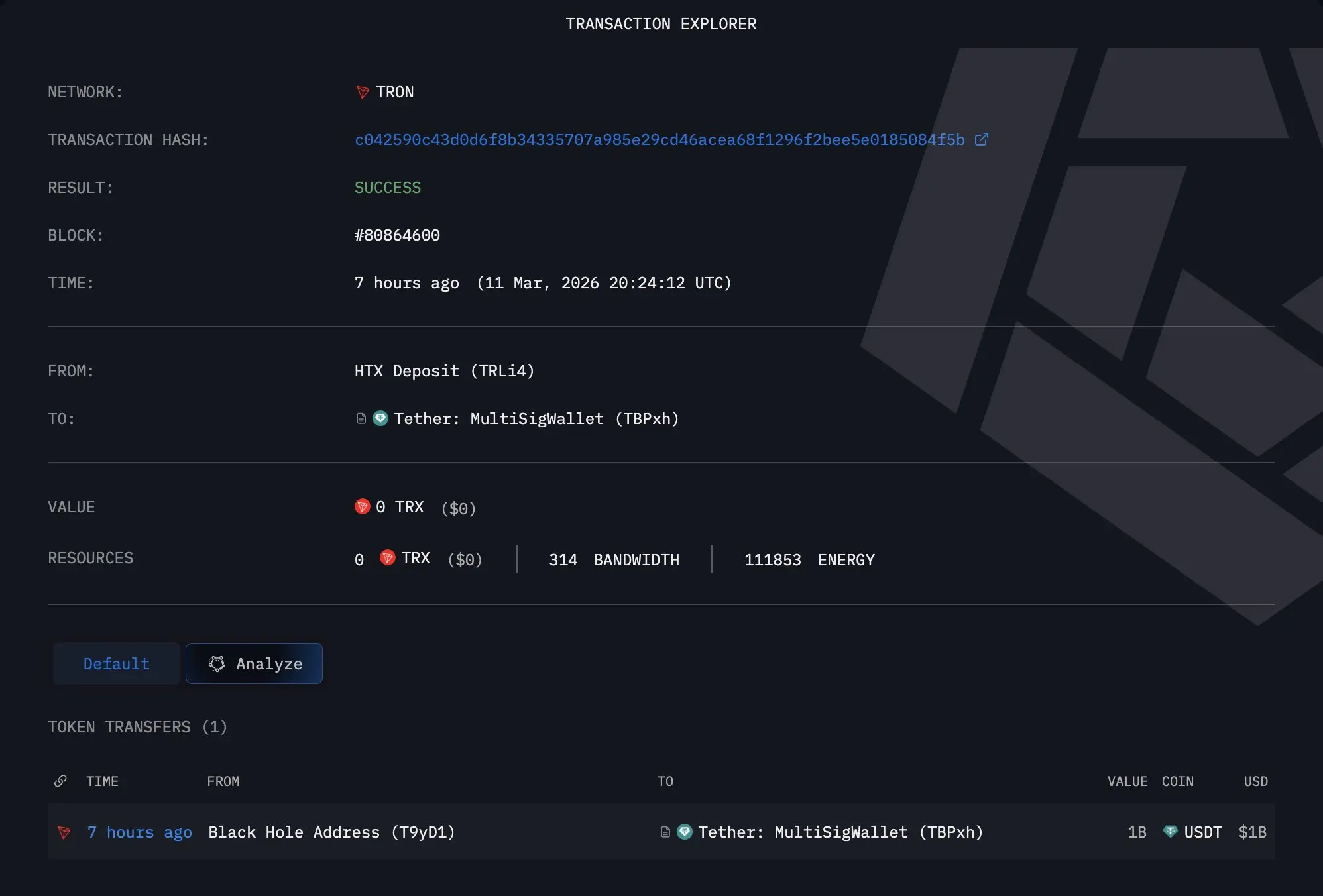Click the TRON icon in token transfer row
The width and height of the screenshot is (1323, 896).
[x=64, y=832]
